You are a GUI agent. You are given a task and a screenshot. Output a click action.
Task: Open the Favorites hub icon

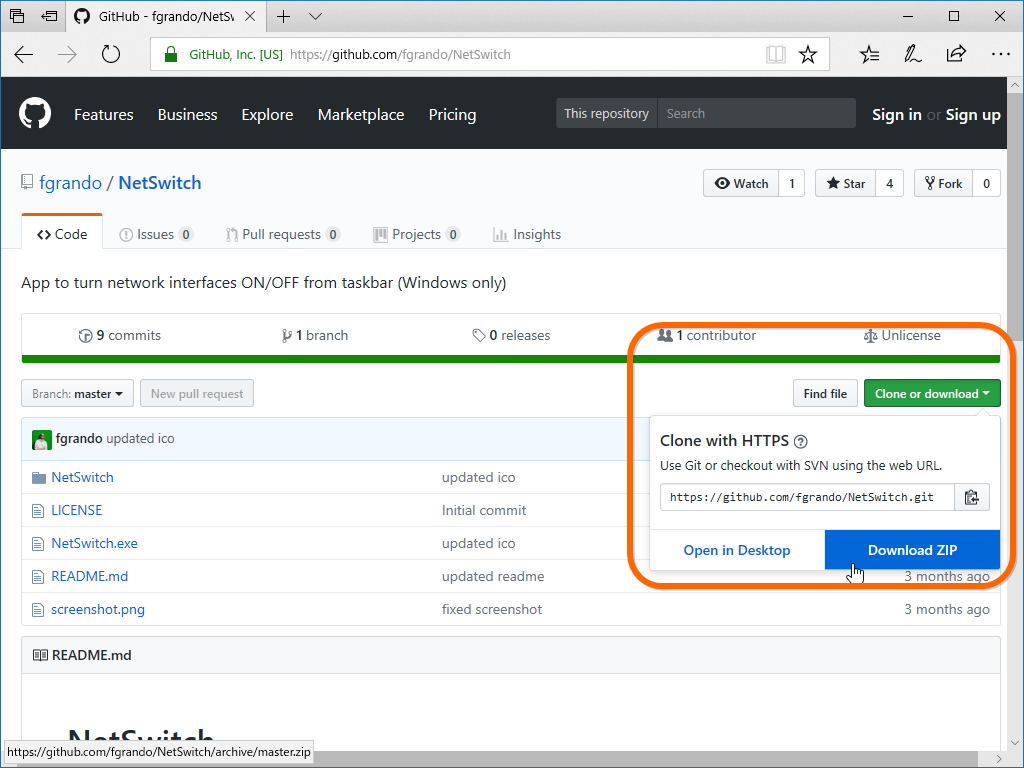click(868, 54)
